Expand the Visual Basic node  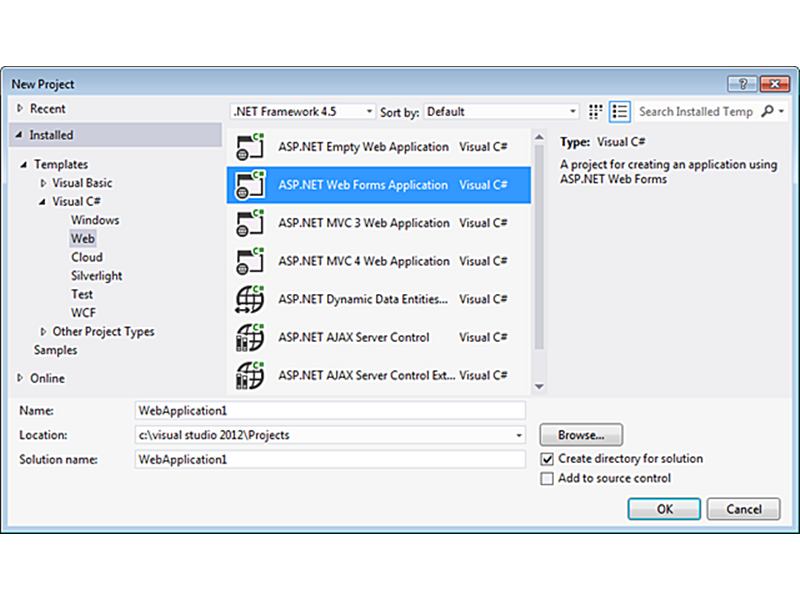coord(43,183)
